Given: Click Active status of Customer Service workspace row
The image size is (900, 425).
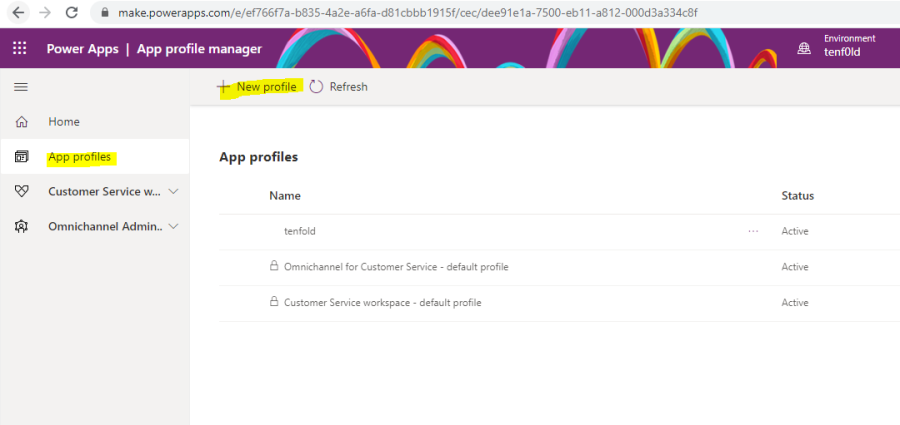Looking at the screenshot, I should [x=795, y=302].
